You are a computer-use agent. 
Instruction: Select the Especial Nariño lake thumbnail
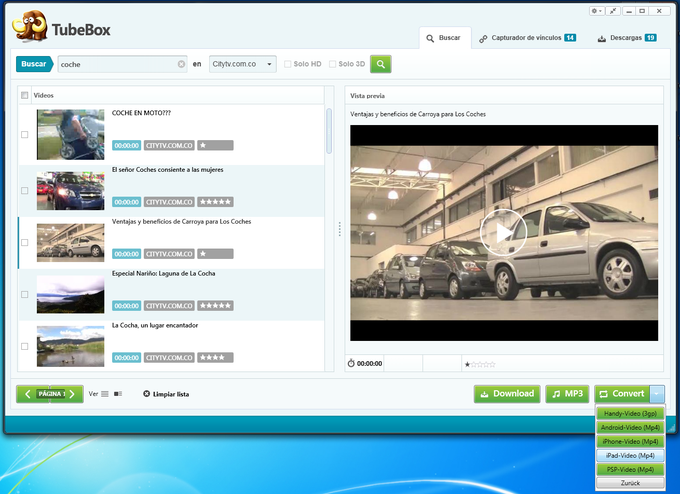pyautogui.click(x=71, y=294)
